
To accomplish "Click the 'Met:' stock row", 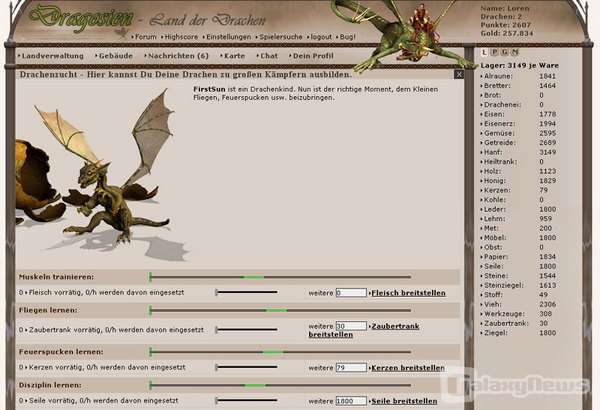I will tap(518, 228).
